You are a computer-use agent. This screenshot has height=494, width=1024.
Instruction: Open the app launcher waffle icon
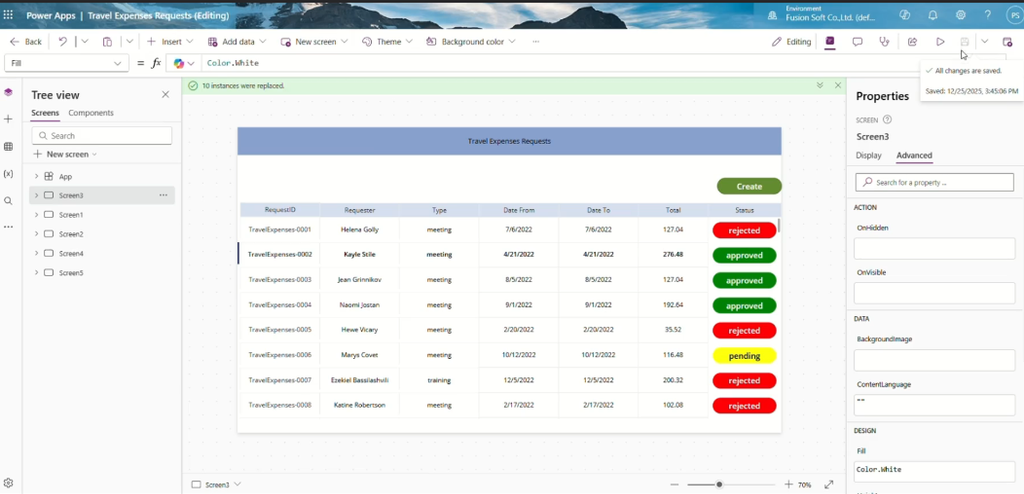pos(8,15)
